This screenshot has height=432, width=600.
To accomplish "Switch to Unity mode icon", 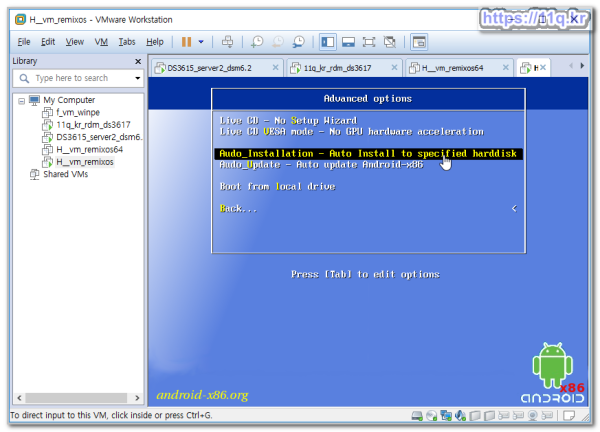I will [390, 42].
